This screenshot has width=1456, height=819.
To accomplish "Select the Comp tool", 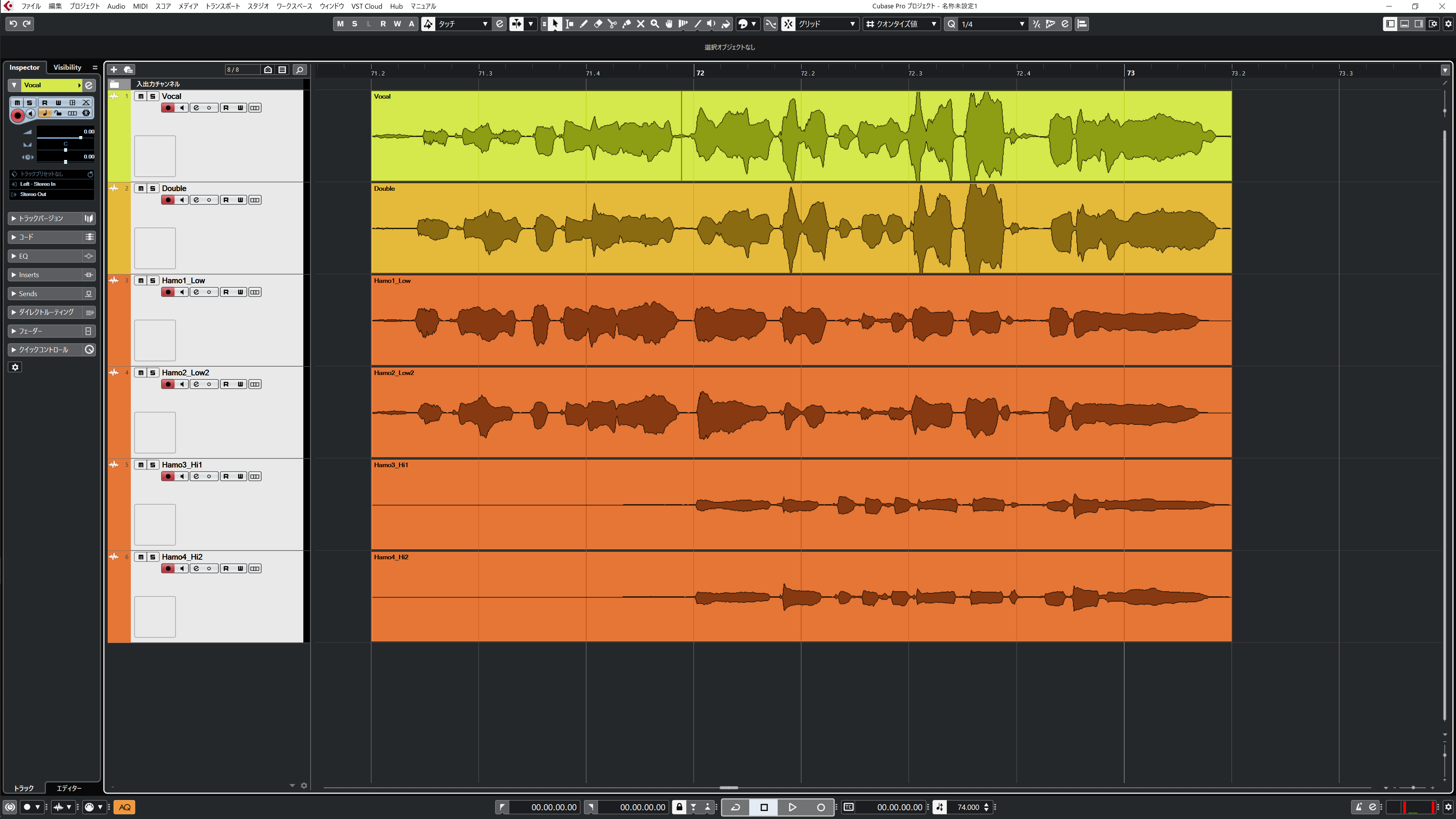I will click(x=683, y=24).
